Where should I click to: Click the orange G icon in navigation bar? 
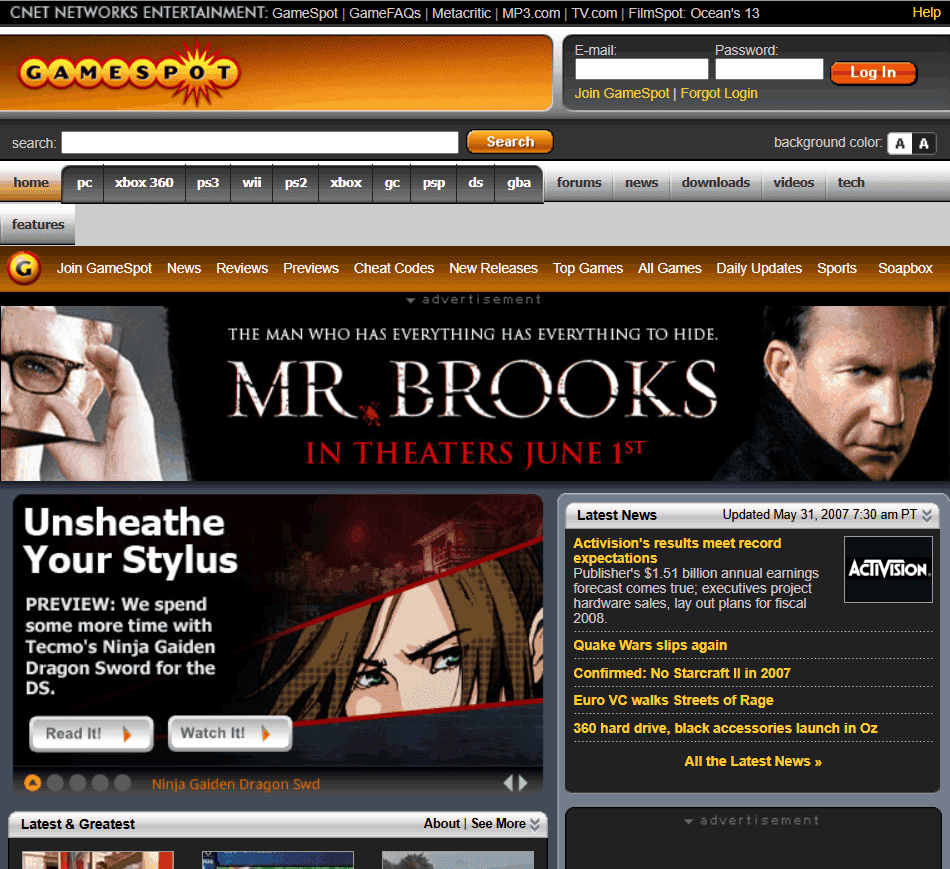(24, 268)
